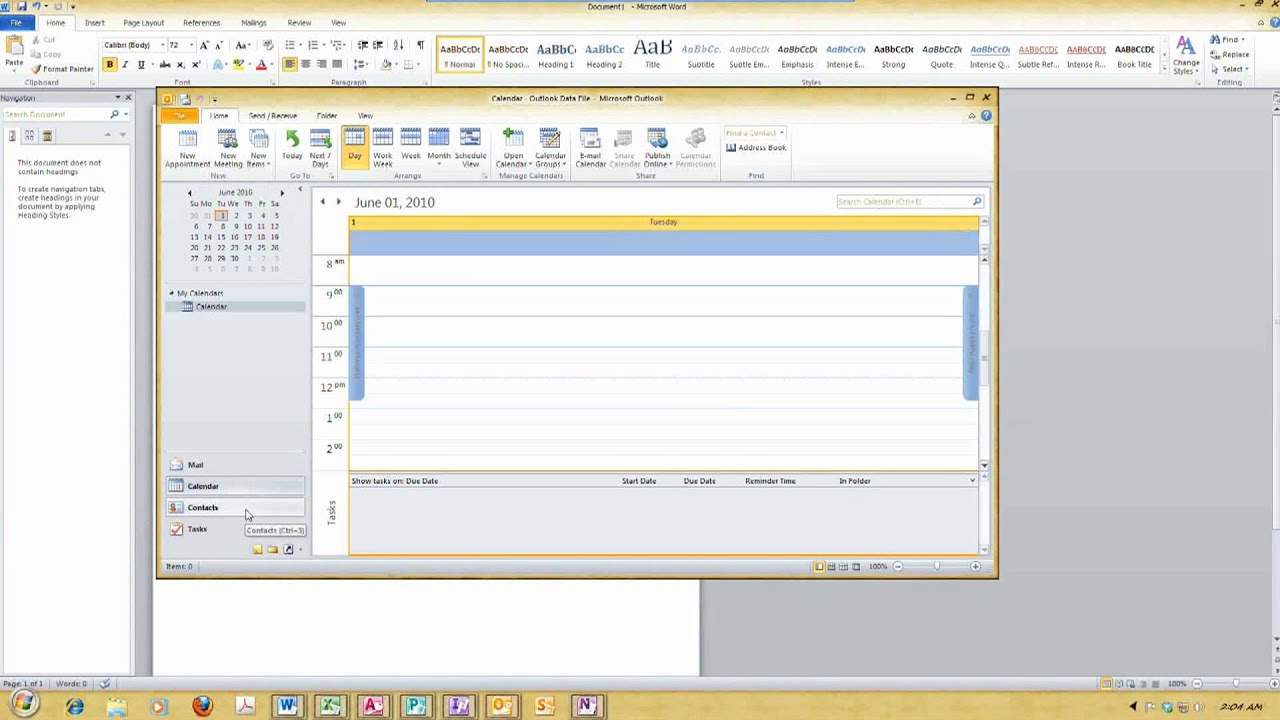Open OneNote from the taskbar

tap(586, 707)
